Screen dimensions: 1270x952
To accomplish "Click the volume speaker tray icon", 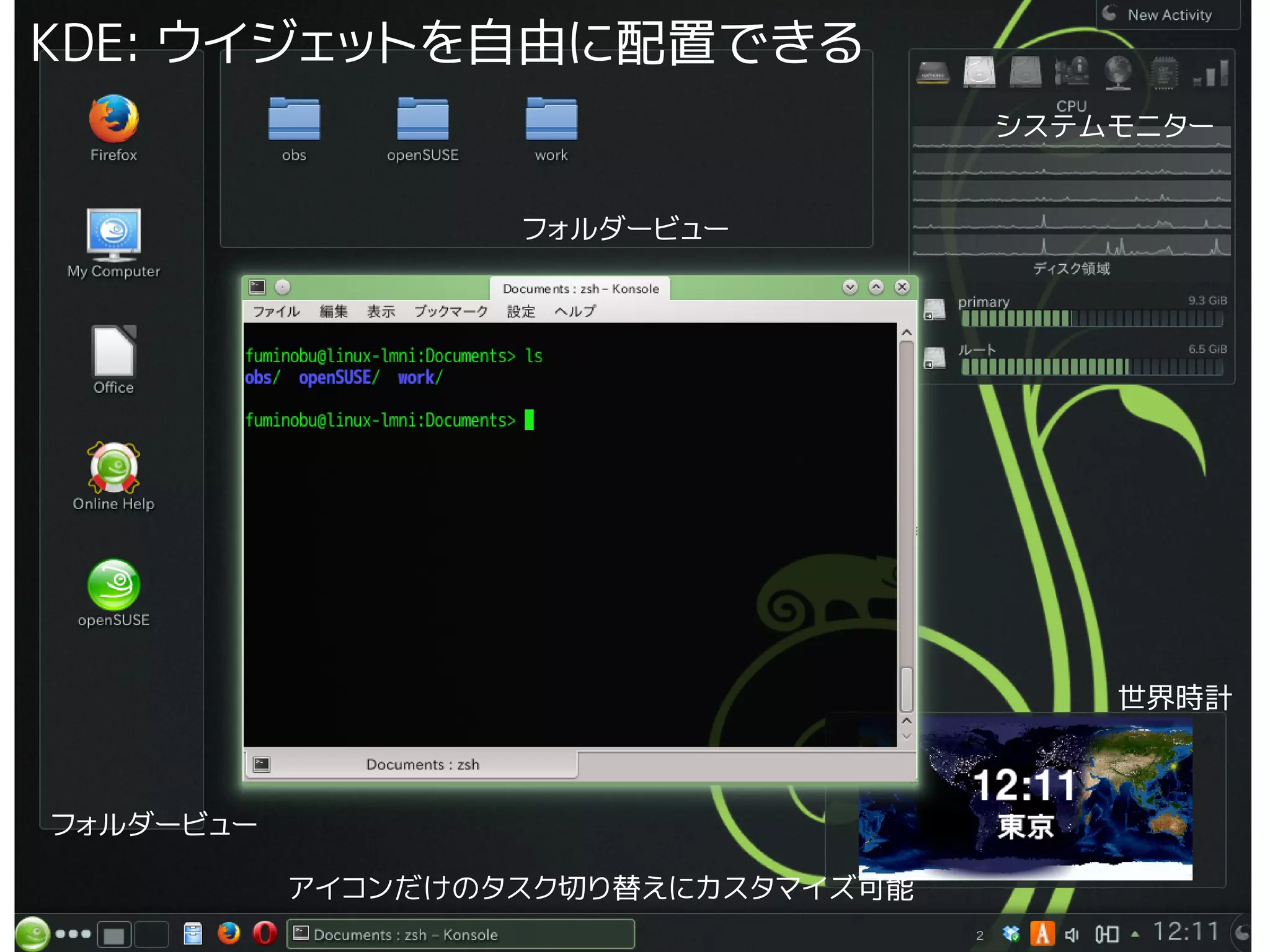I will tap(1073, 934).
